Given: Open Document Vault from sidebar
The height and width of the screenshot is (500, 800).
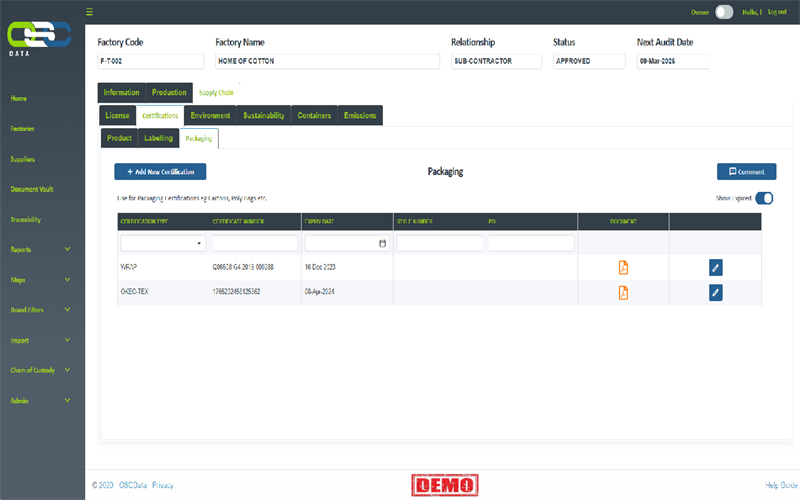Looking at the screenshot, I should pos(32,189).
